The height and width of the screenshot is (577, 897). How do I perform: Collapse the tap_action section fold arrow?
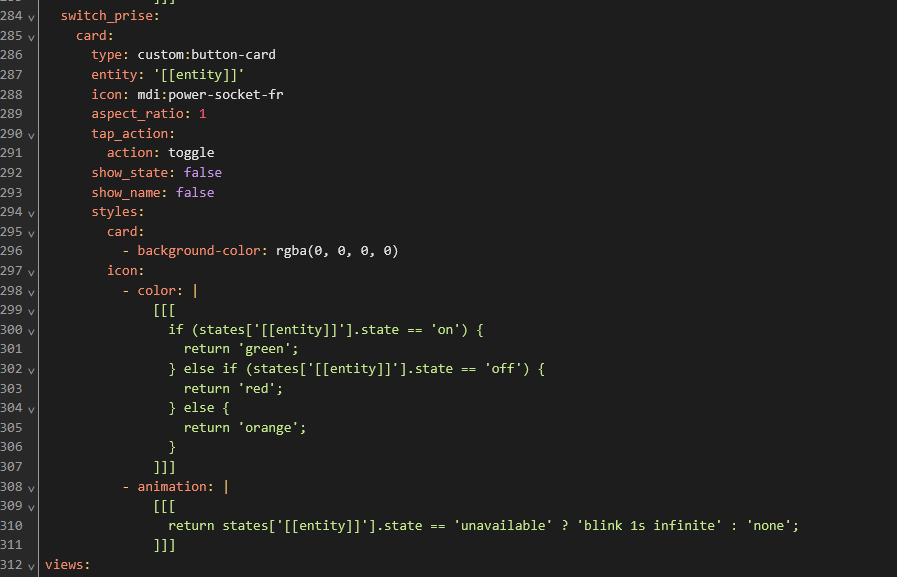(x=33, y=134)
